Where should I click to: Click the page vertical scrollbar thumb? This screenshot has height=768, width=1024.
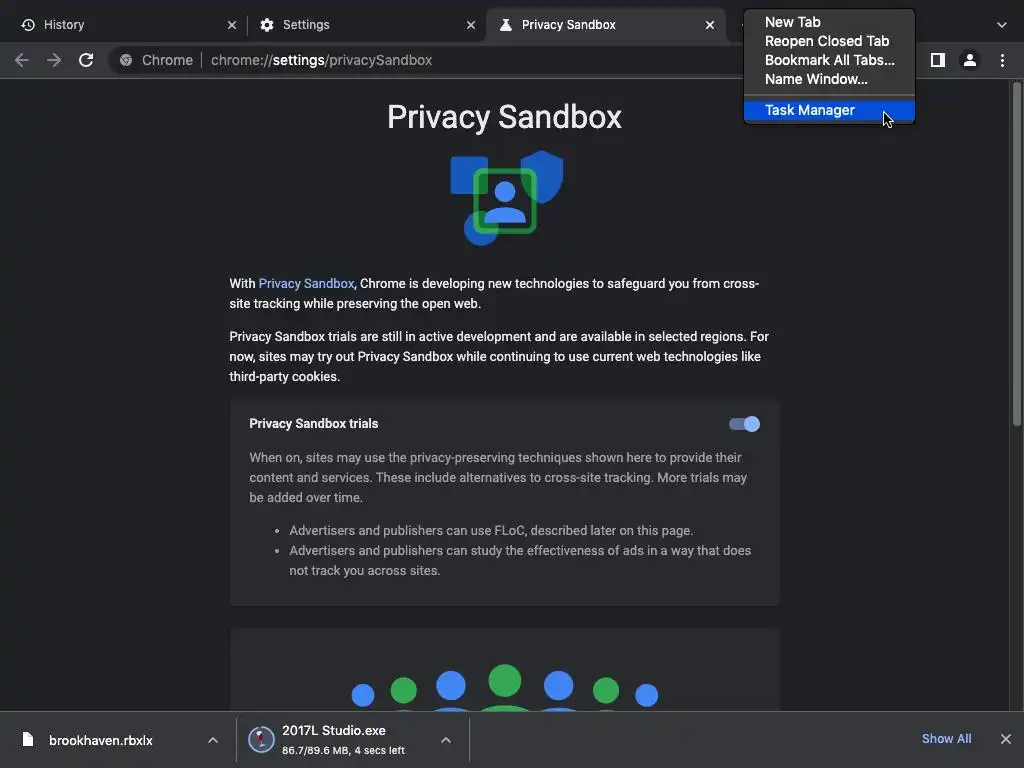(x=1016, y=255)
